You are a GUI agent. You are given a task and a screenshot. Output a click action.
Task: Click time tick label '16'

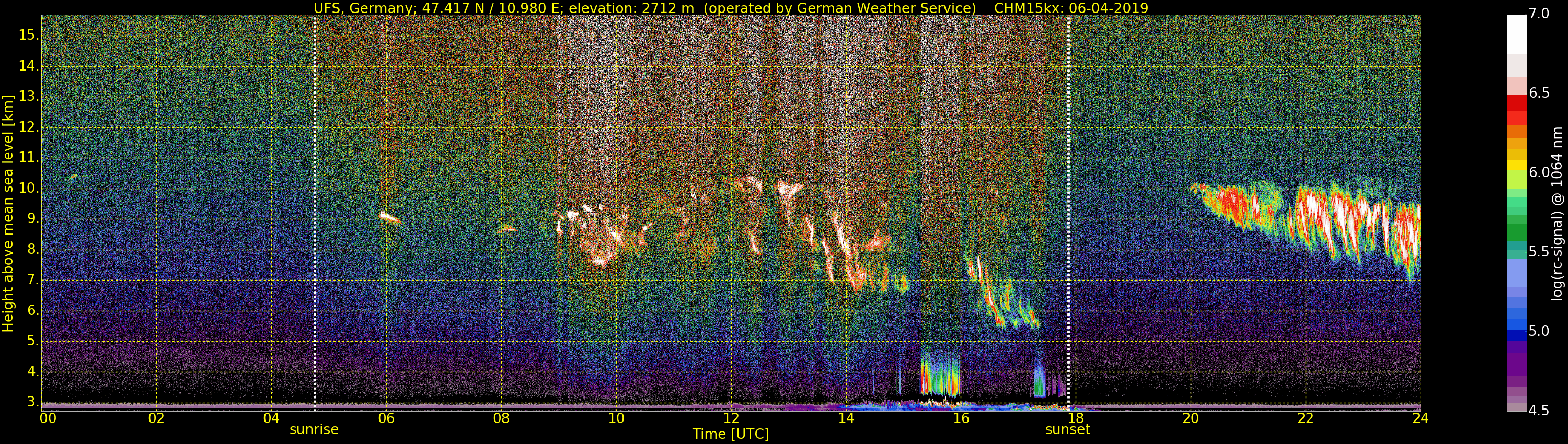[x=961, y=418]
